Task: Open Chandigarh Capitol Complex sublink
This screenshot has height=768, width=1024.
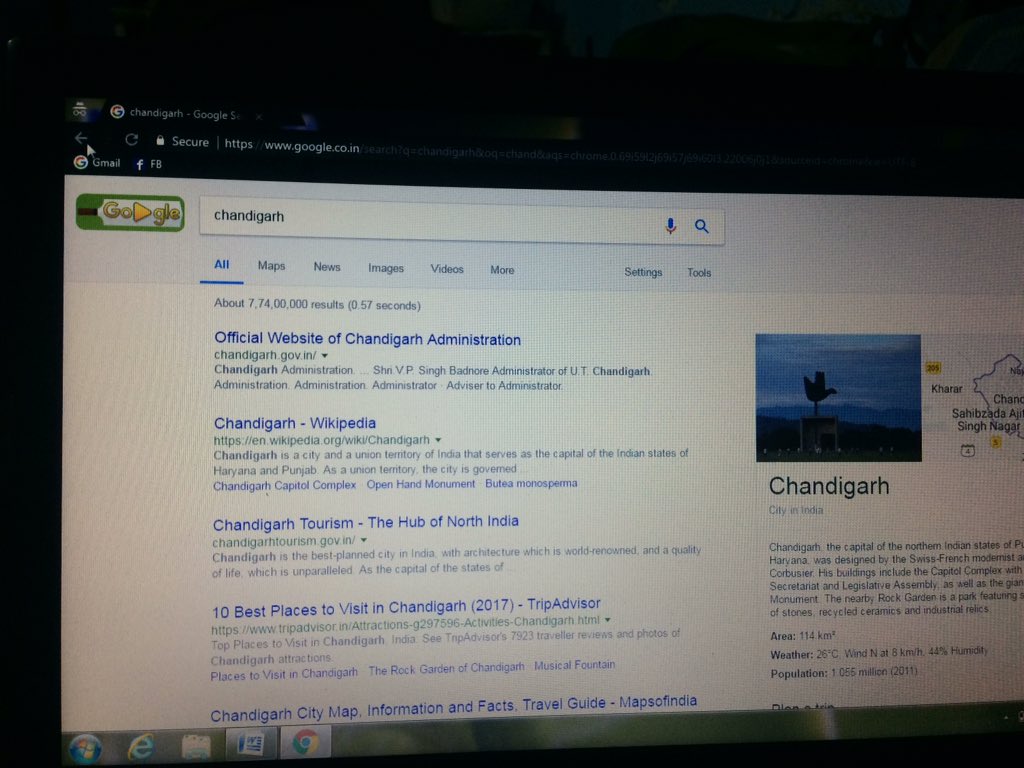Action: (284, 485)
